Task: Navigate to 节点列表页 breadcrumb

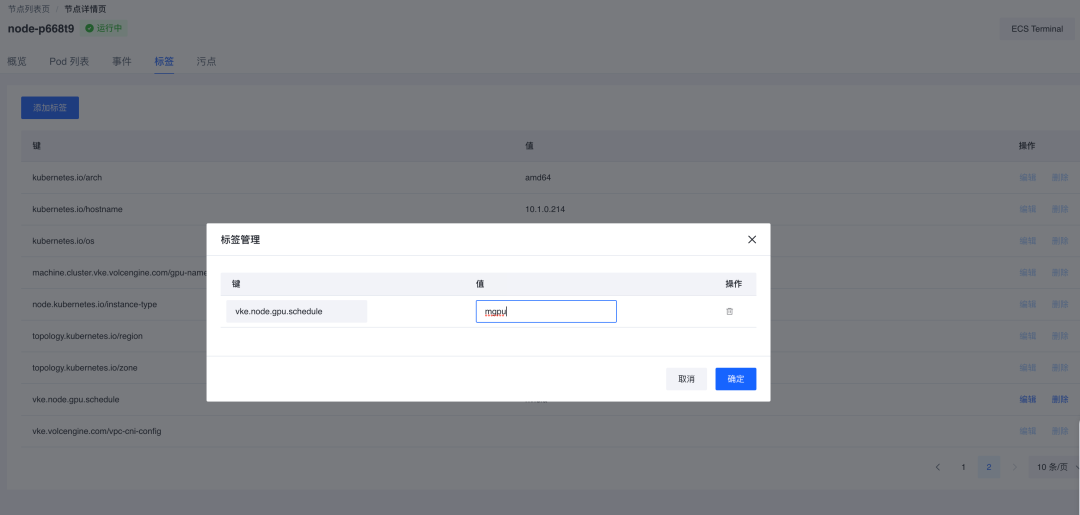Action: [x=30, y=8]
